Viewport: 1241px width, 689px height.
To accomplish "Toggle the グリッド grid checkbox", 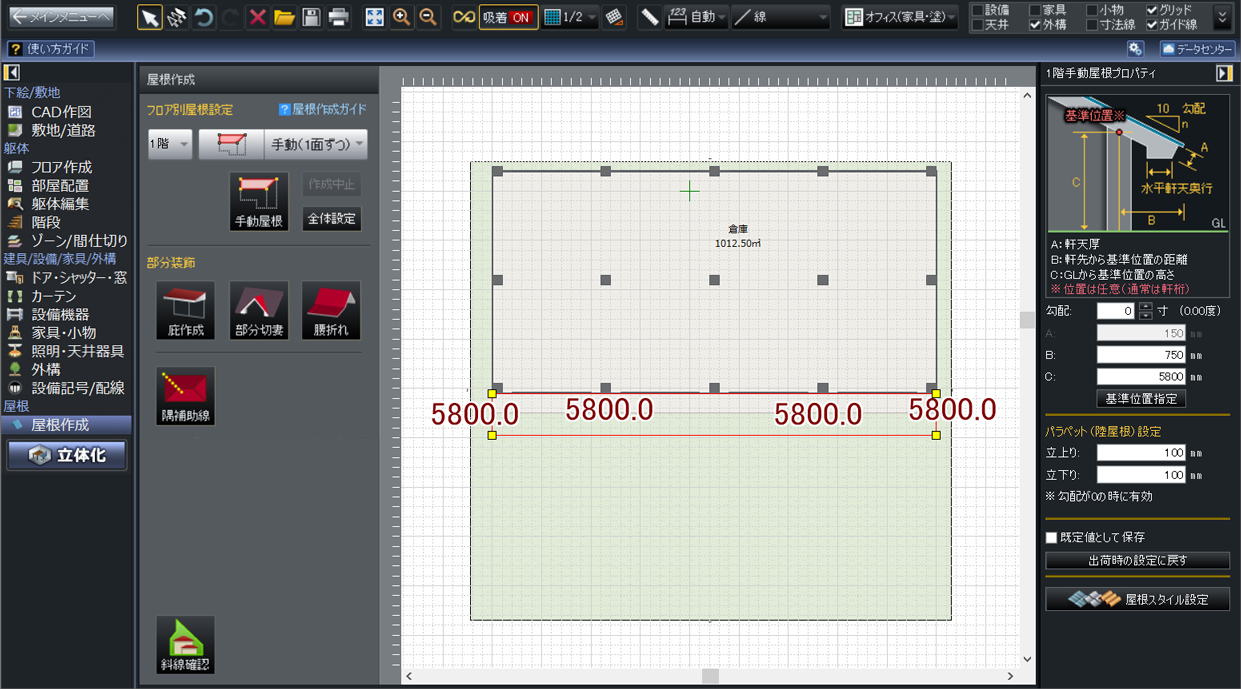I will click(1152, 10).
